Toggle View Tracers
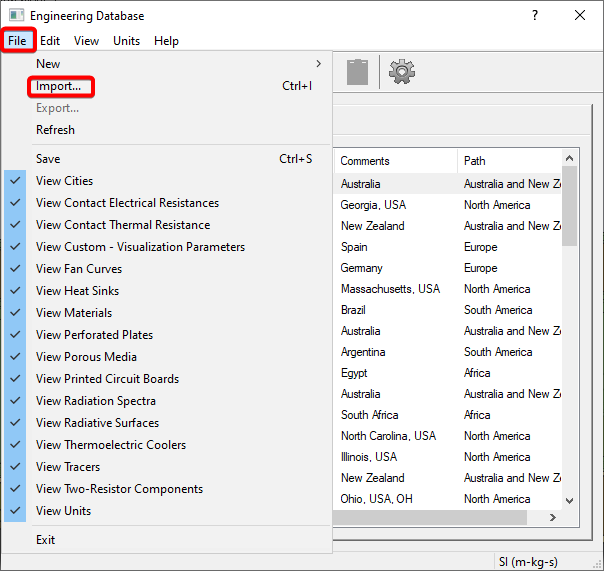 168,467
